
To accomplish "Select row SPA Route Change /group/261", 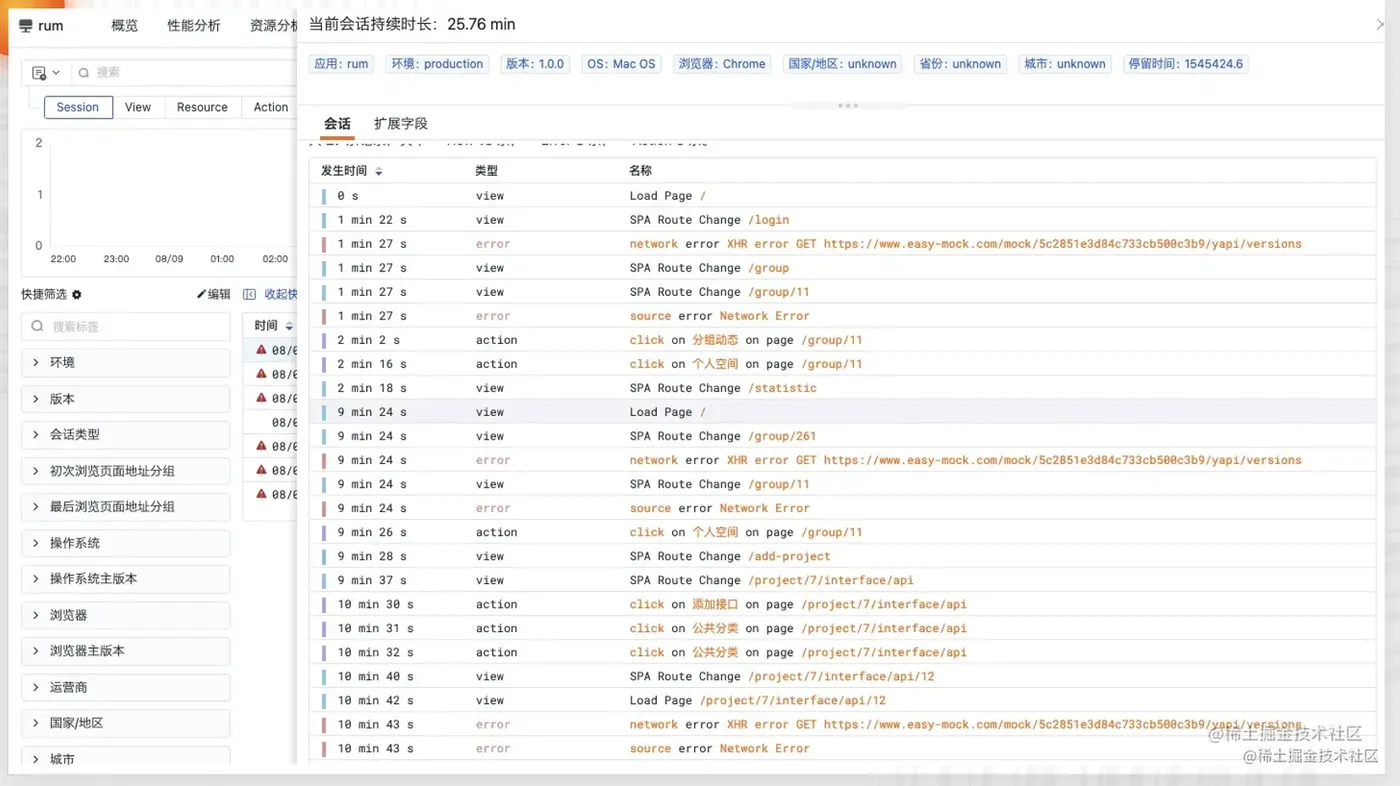I will pos(842,436).
